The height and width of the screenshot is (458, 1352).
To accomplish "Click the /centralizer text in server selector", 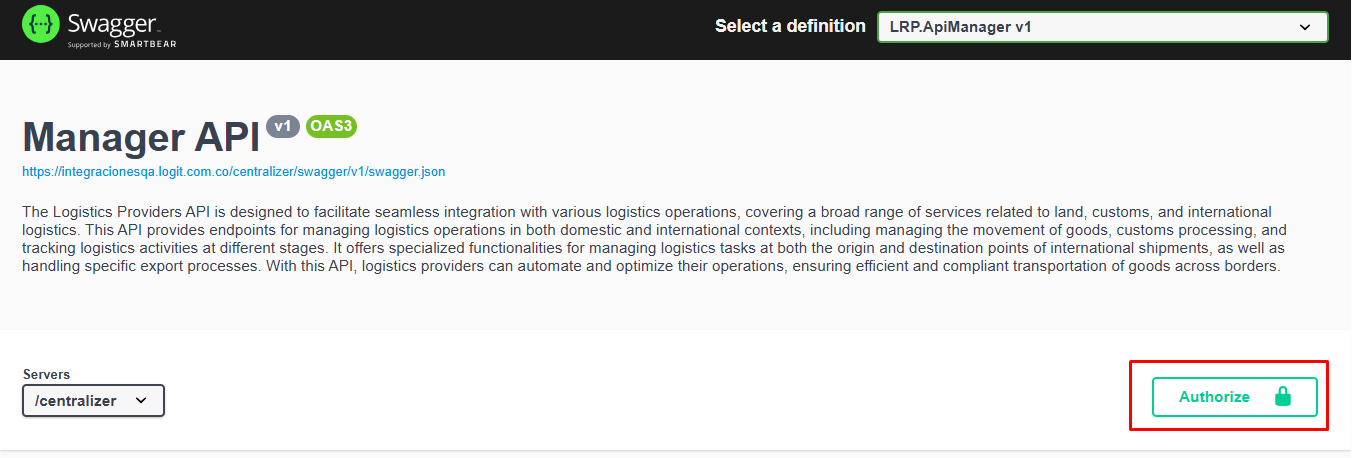I will (x=76, y=400).
